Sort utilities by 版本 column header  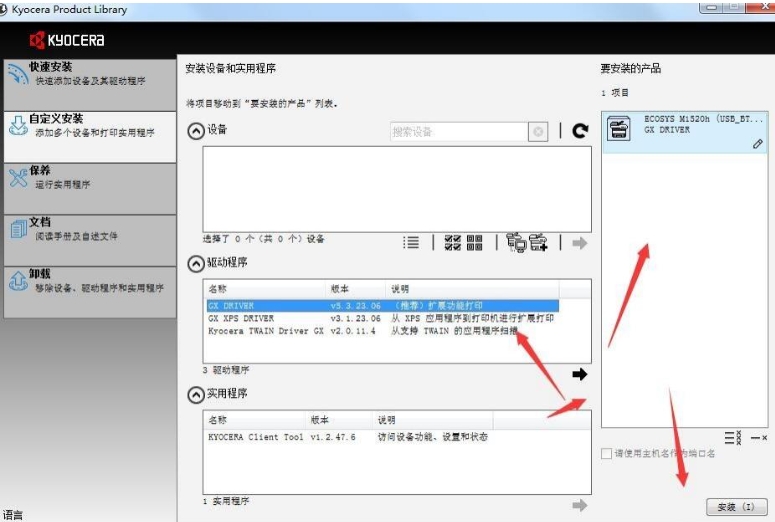click(339, 420)
